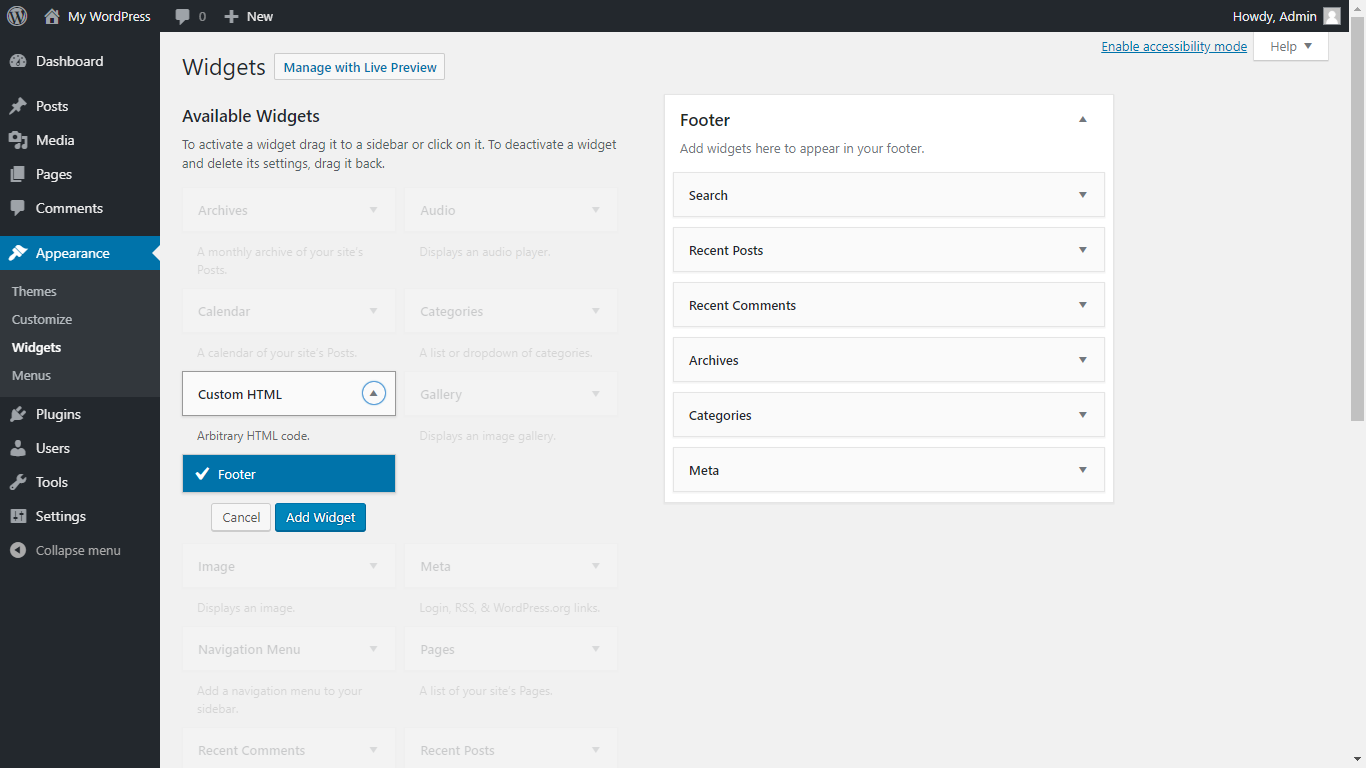Click the Pages widget in available list
This screenshot has width=1366, height=768.
tap(511, 649)
